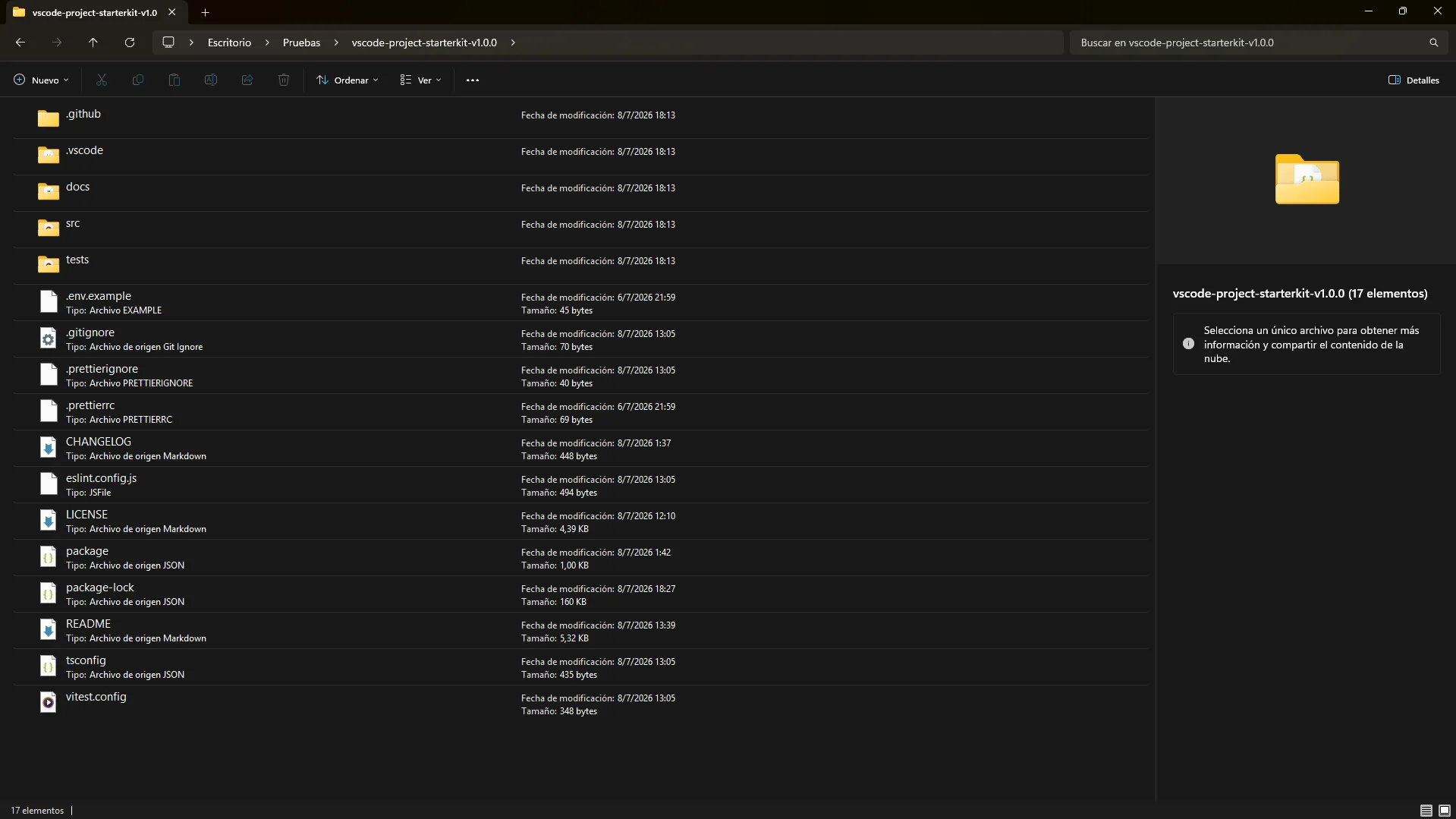1456x819 pixels.
Task: Close the vscode-project-starterkit tab
Action: click(x=172, y=12)
